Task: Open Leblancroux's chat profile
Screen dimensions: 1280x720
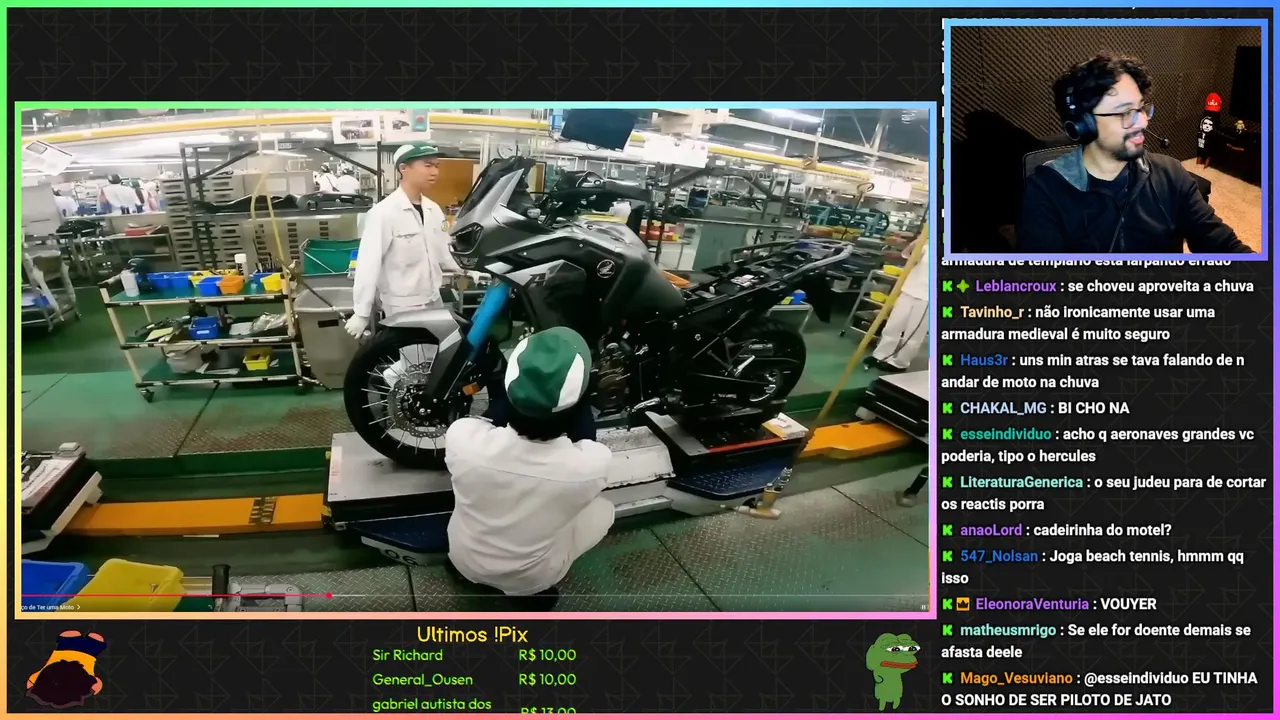Action: coord(1015,286)
